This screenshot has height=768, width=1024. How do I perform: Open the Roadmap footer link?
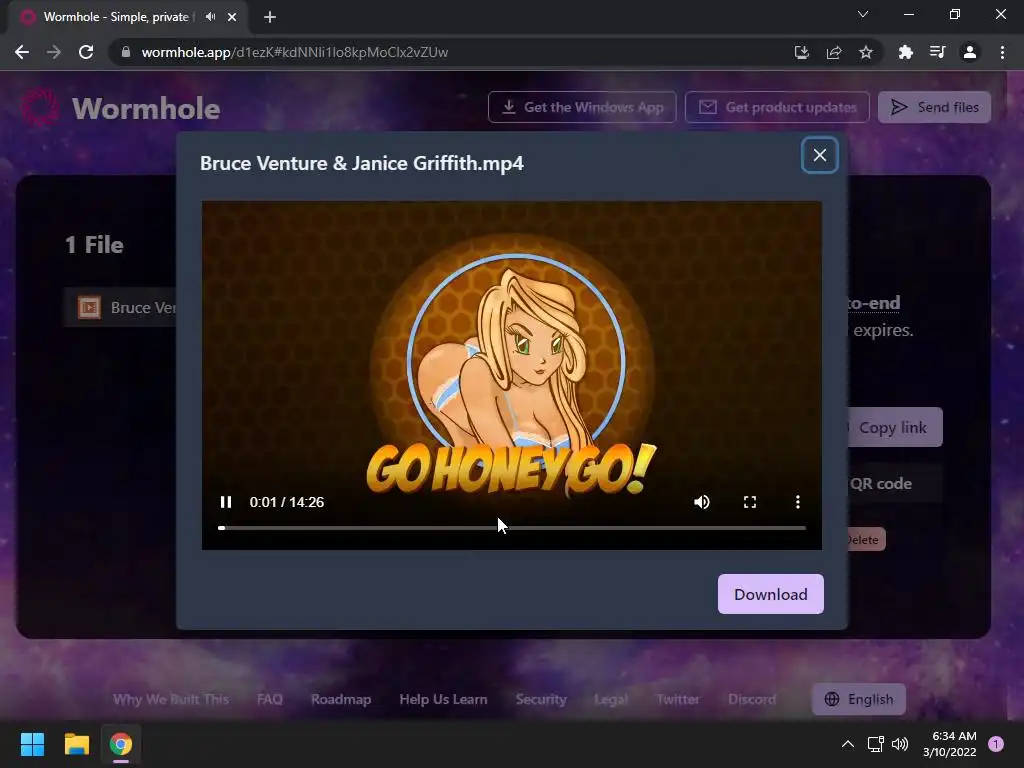point(341,699)
